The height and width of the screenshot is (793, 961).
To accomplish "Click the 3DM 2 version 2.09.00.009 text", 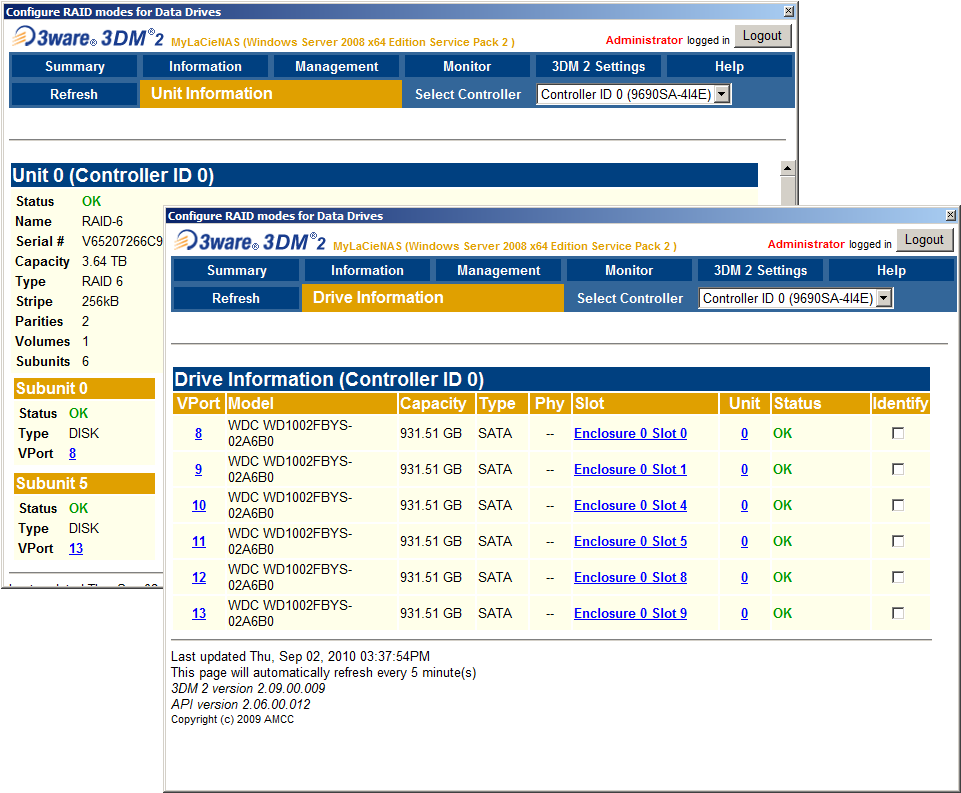I will (248, 688).
